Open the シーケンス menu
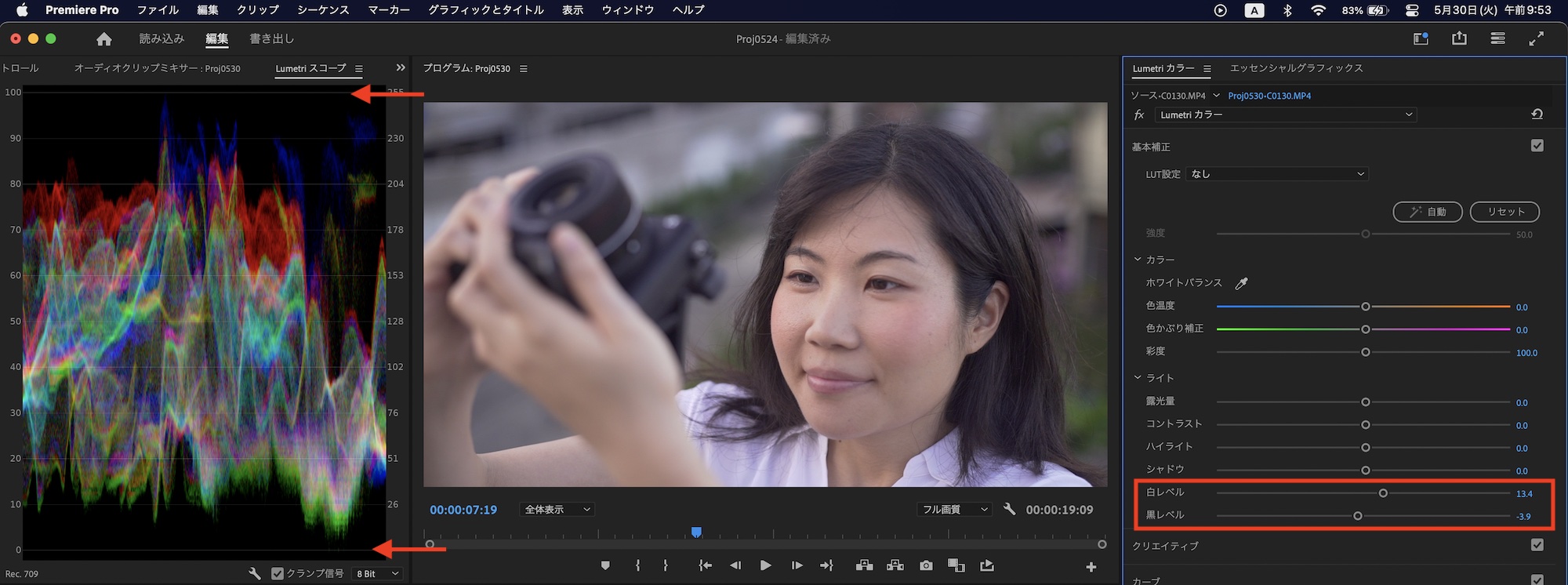1568x585 pixels. click(x=323, y=10)
